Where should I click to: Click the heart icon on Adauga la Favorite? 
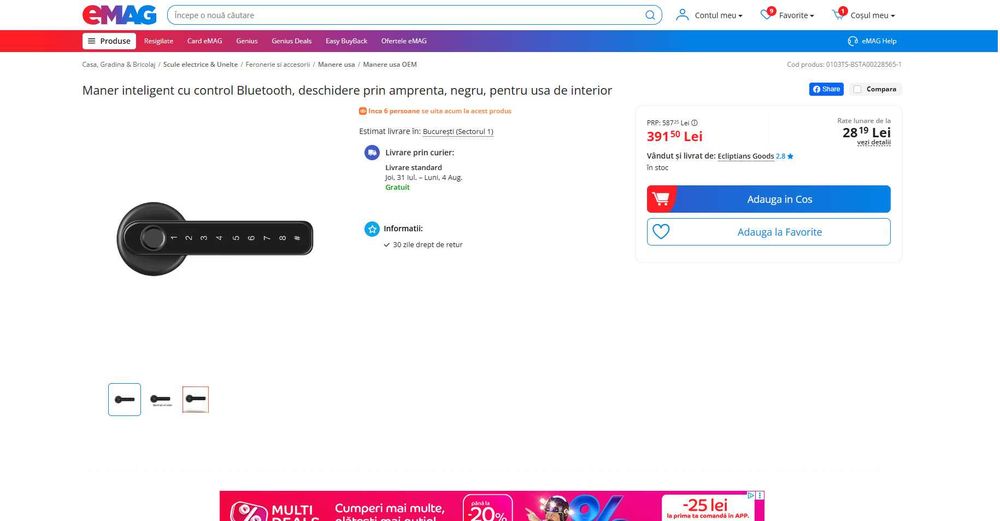(x=661, y=232)
